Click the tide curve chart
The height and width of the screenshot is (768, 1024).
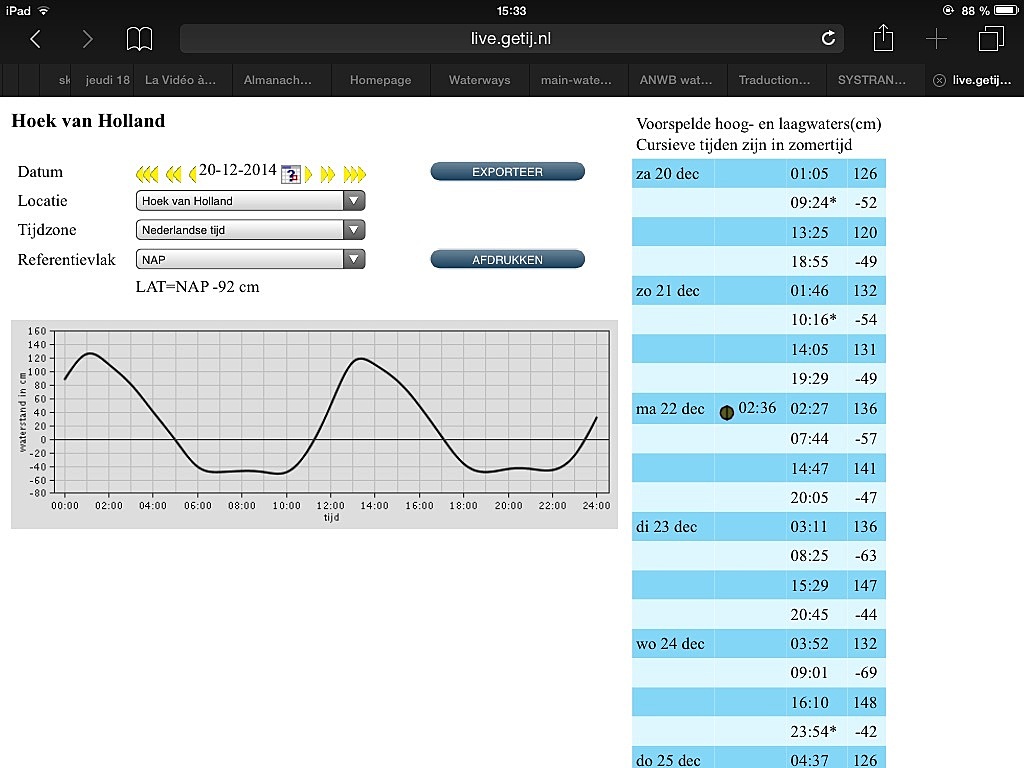pos(314,424)
